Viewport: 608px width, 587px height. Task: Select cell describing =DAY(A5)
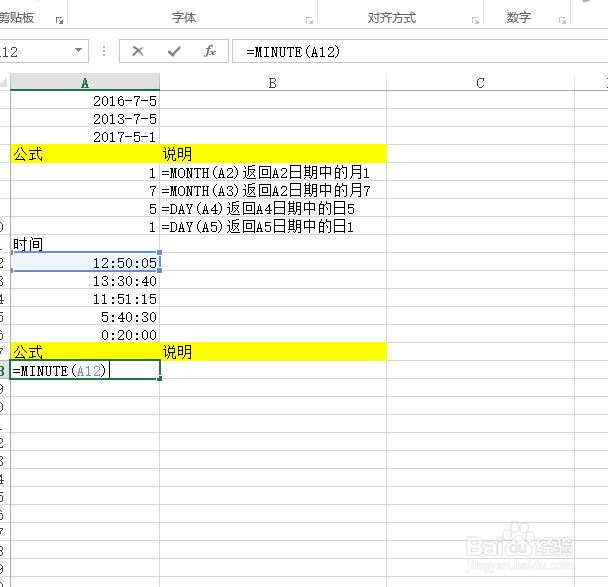pyautogui.click(x=273, y=226)
